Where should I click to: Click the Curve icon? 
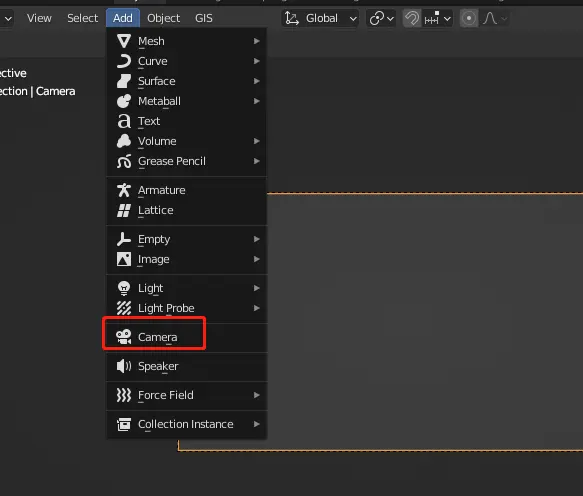[124, 61]
